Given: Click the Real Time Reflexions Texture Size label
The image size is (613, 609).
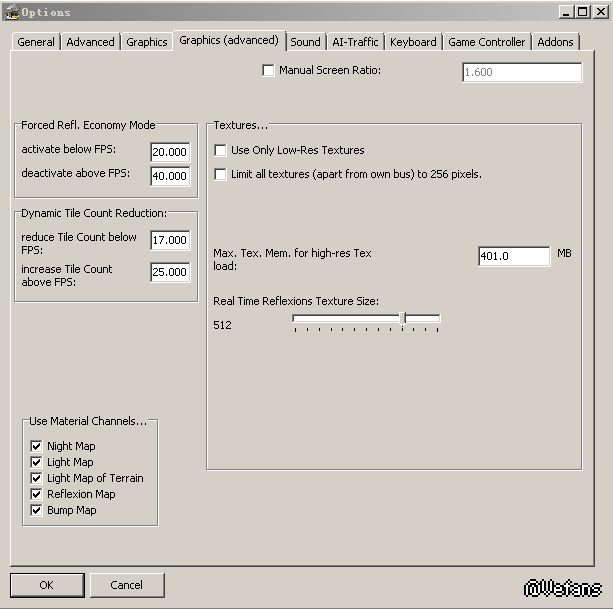Looking at the screenshot, I should [x=296, y=301].
